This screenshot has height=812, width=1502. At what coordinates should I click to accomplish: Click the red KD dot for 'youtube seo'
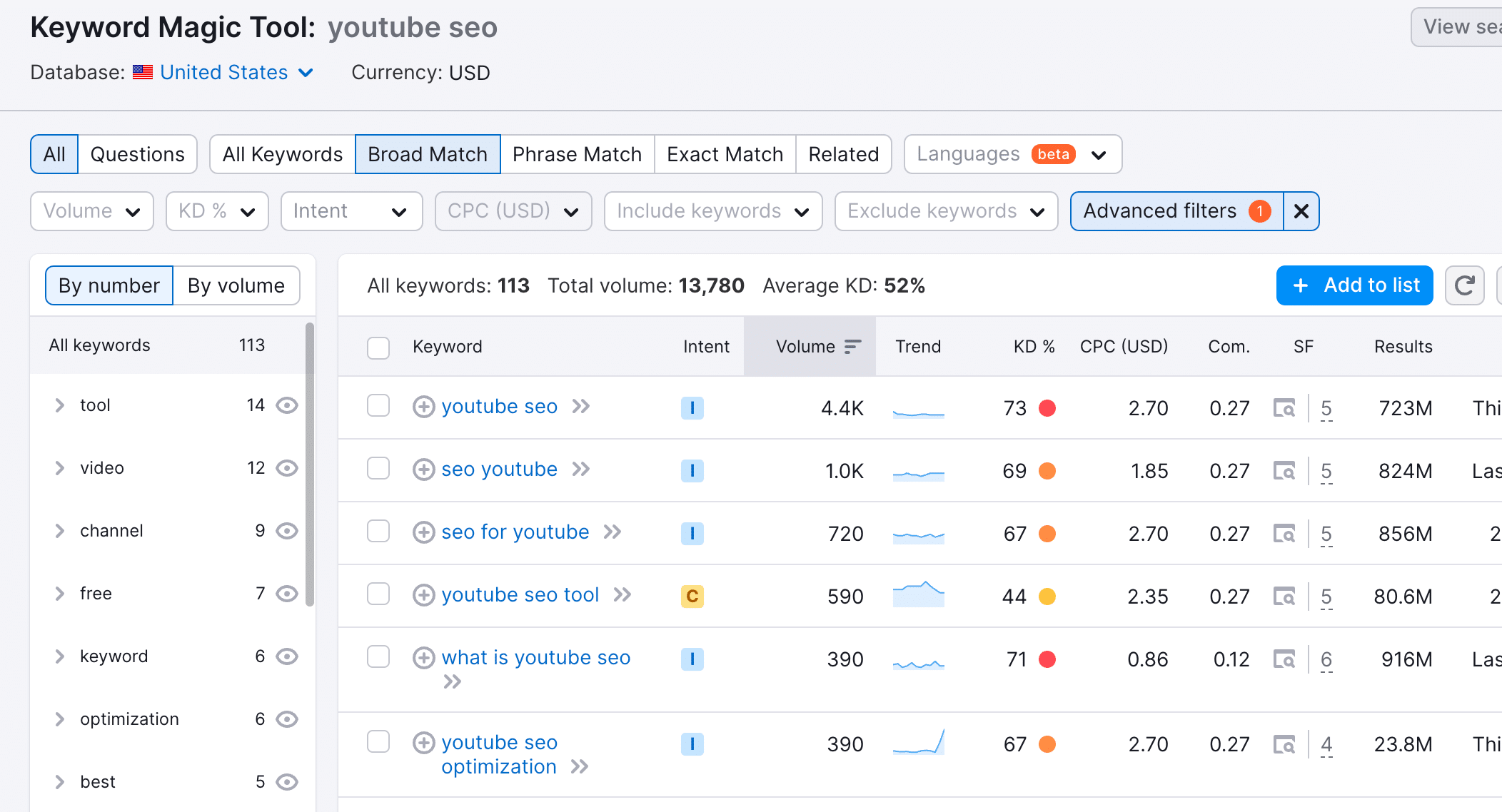click(1047, 408)
